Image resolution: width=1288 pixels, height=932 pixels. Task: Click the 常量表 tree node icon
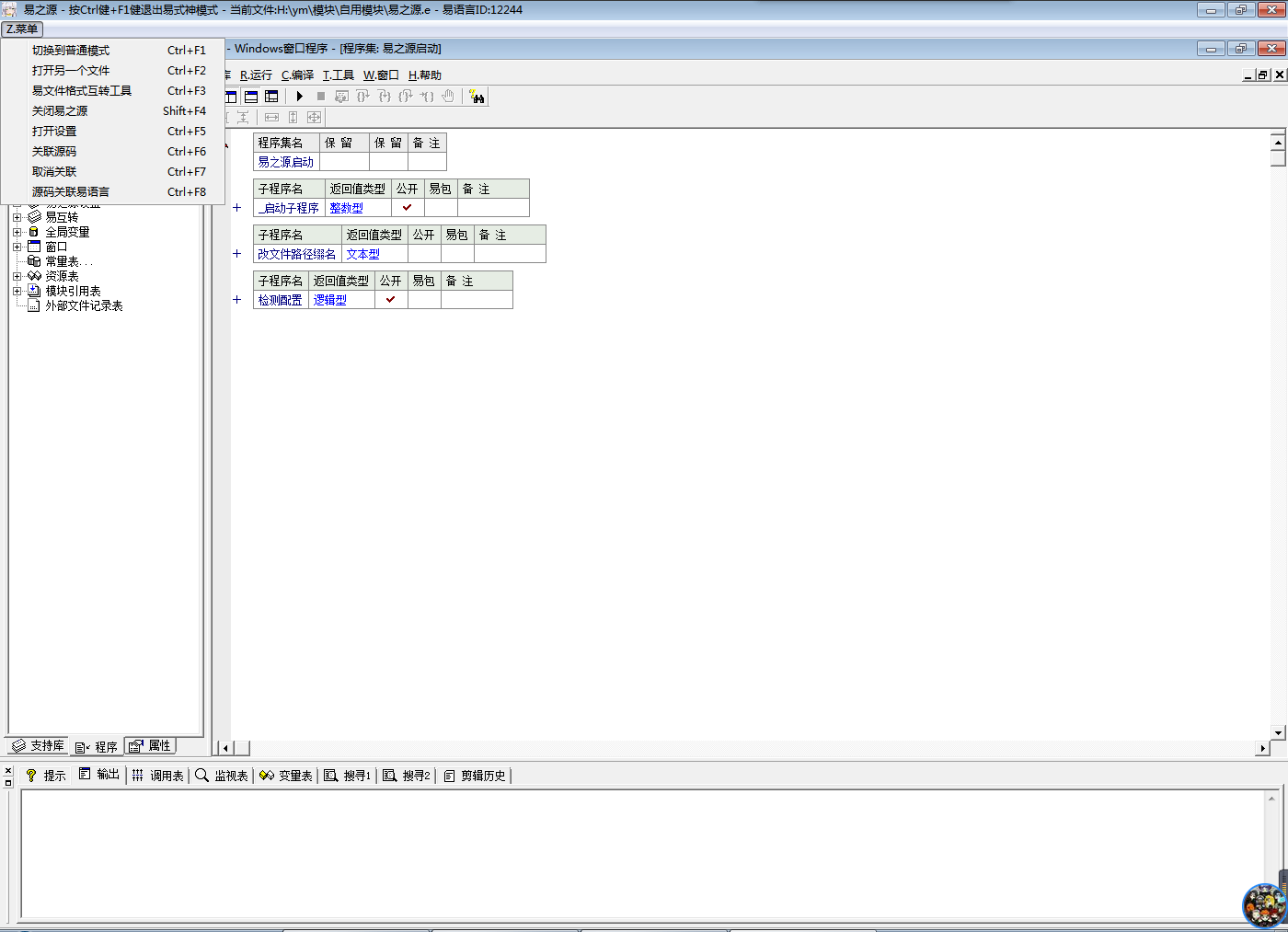pyautogui.click(x=34, y=261)
